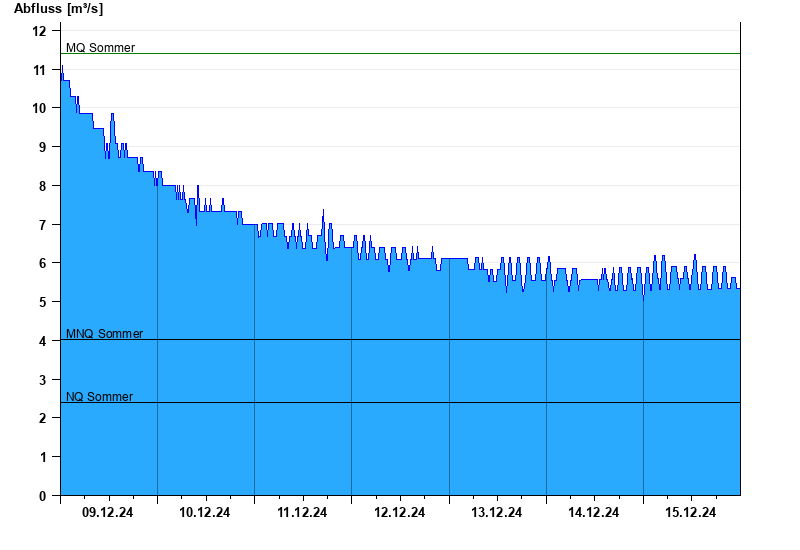
Task: Select the 09.12.24 date label
Action: point(108,512)
